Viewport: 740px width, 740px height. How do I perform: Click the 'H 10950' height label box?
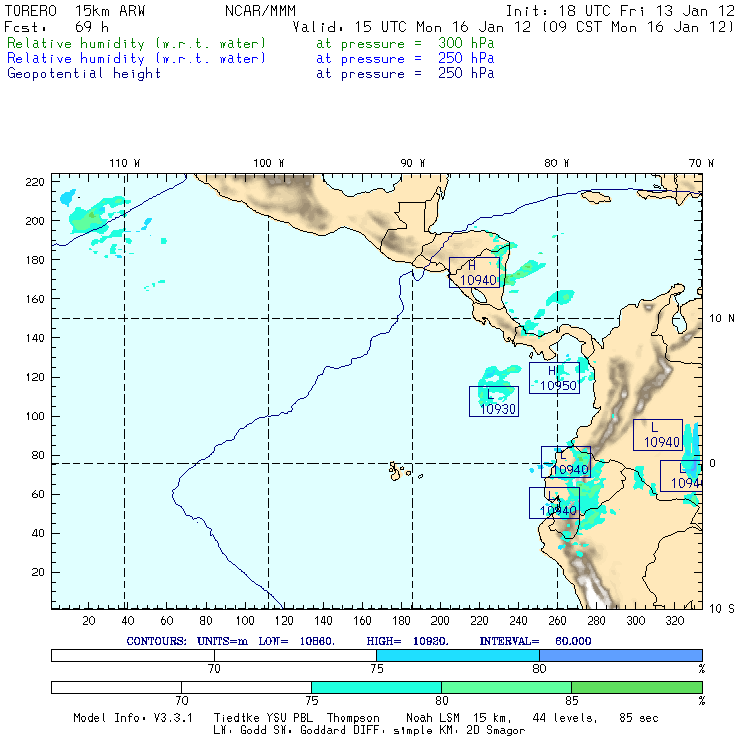[555, 378]
